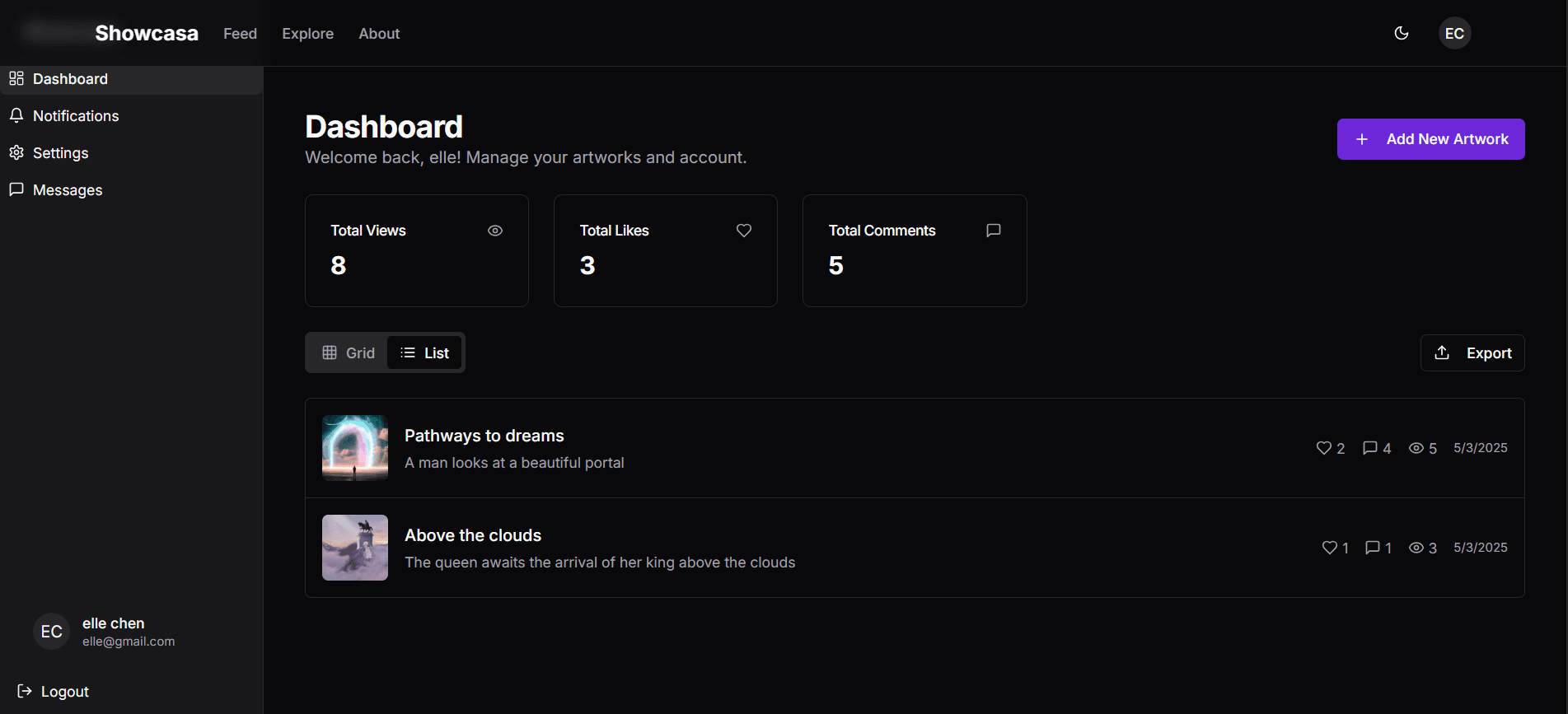Click Pathways to dreams title
Screen dimensions: 1568x714
pyautogui.click(x=484, y=436)
